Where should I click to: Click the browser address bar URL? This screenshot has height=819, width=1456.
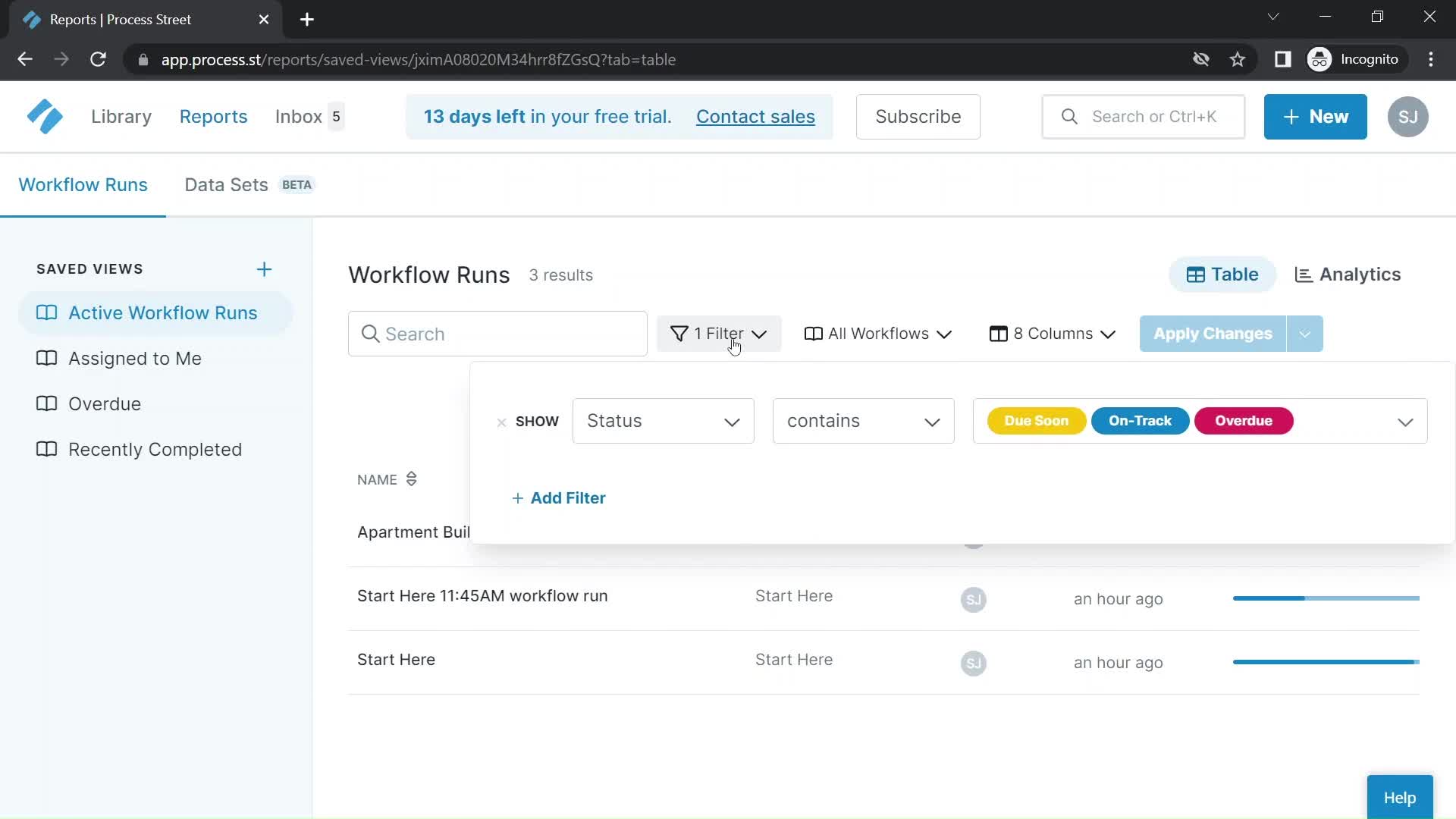click(x=418, y=59)
